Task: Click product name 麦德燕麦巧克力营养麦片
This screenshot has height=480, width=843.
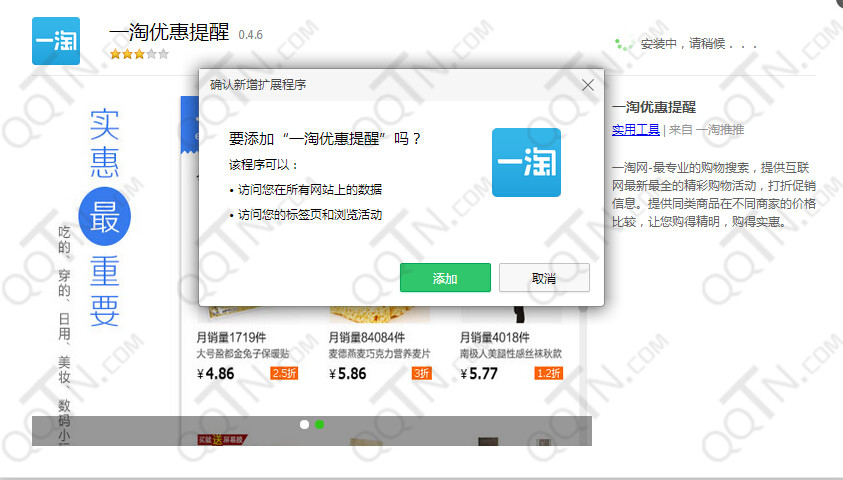Action: click(x=380, y=354)
